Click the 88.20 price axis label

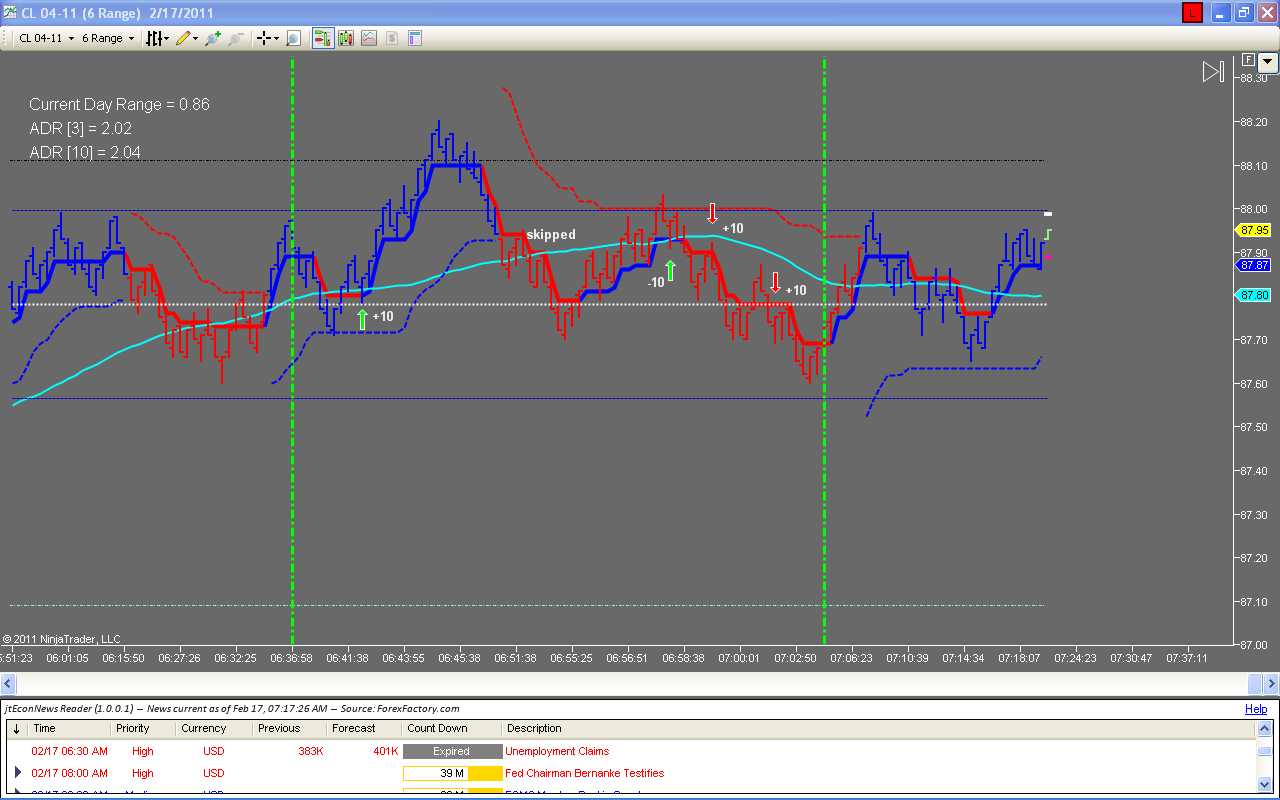coord(1253,122)
